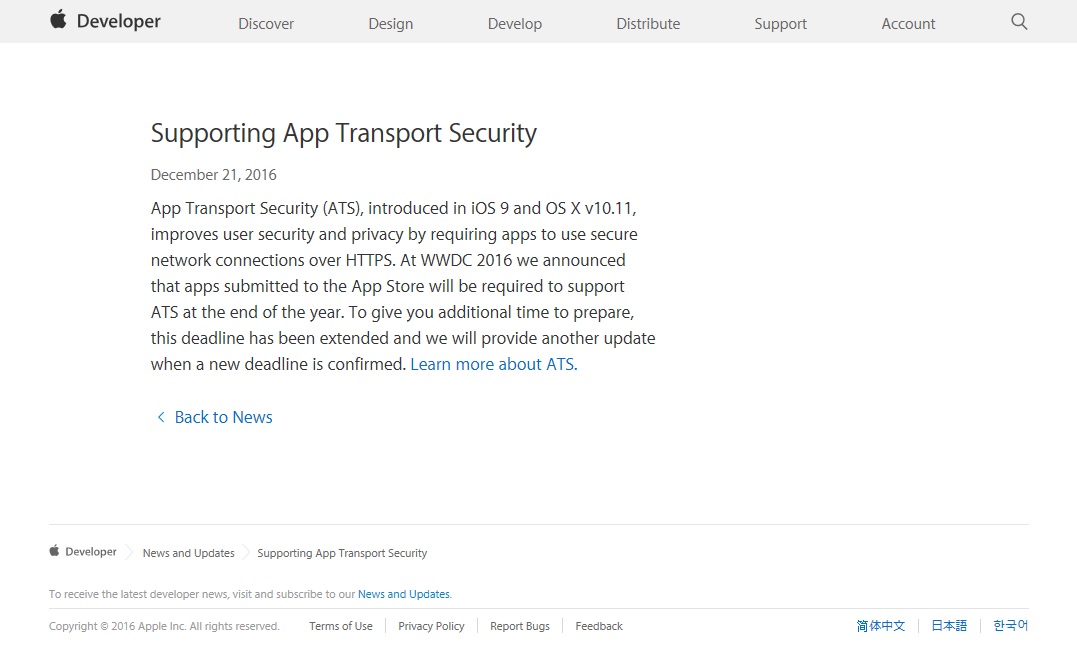
Task: Open the Account page
Action: point(907,23)
